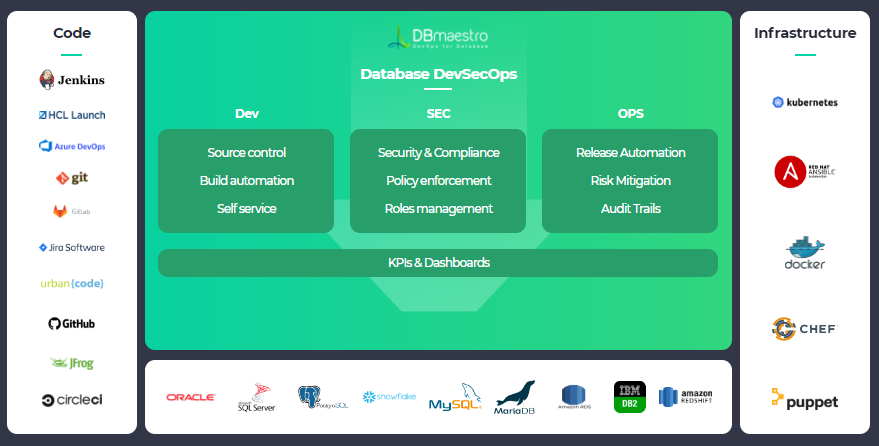Viewport: 879px width, 446px height.
Task: Select Release Automation text
Action: 631,152
